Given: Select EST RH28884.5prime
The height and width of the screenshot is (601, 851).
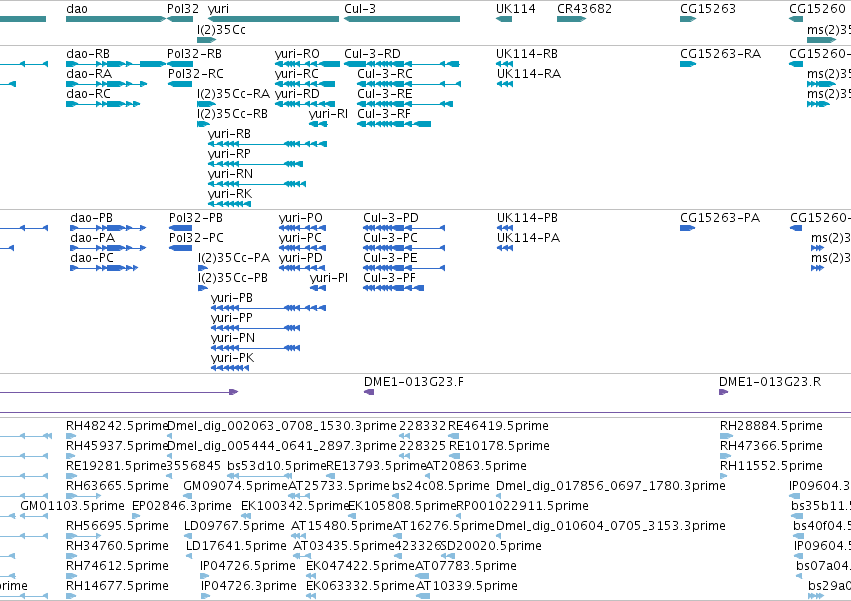Looking at the screenshot, I should pyautogui.click(x=771, y=426).
